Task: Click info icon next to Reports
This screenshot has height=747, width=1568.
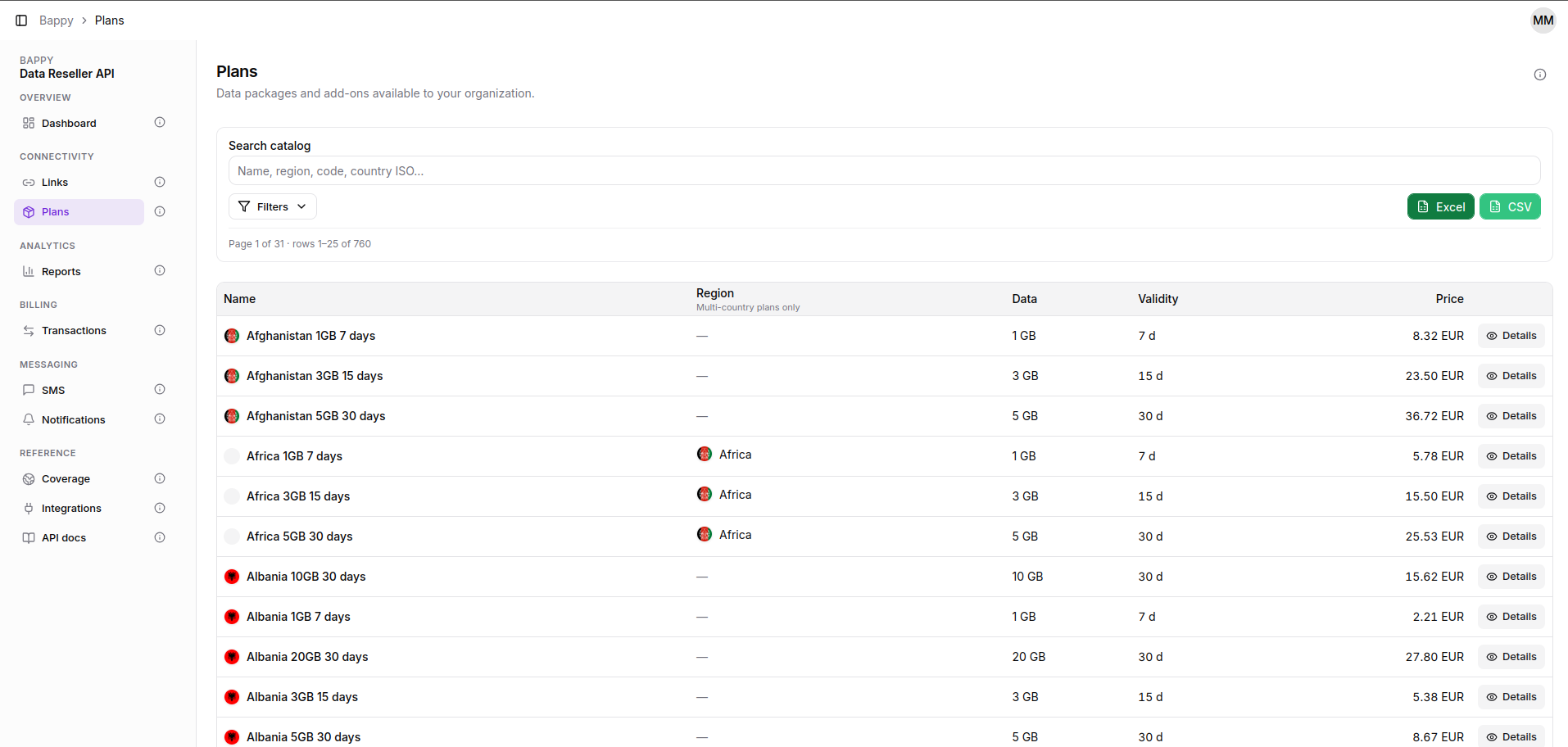Action: (160, 271)
